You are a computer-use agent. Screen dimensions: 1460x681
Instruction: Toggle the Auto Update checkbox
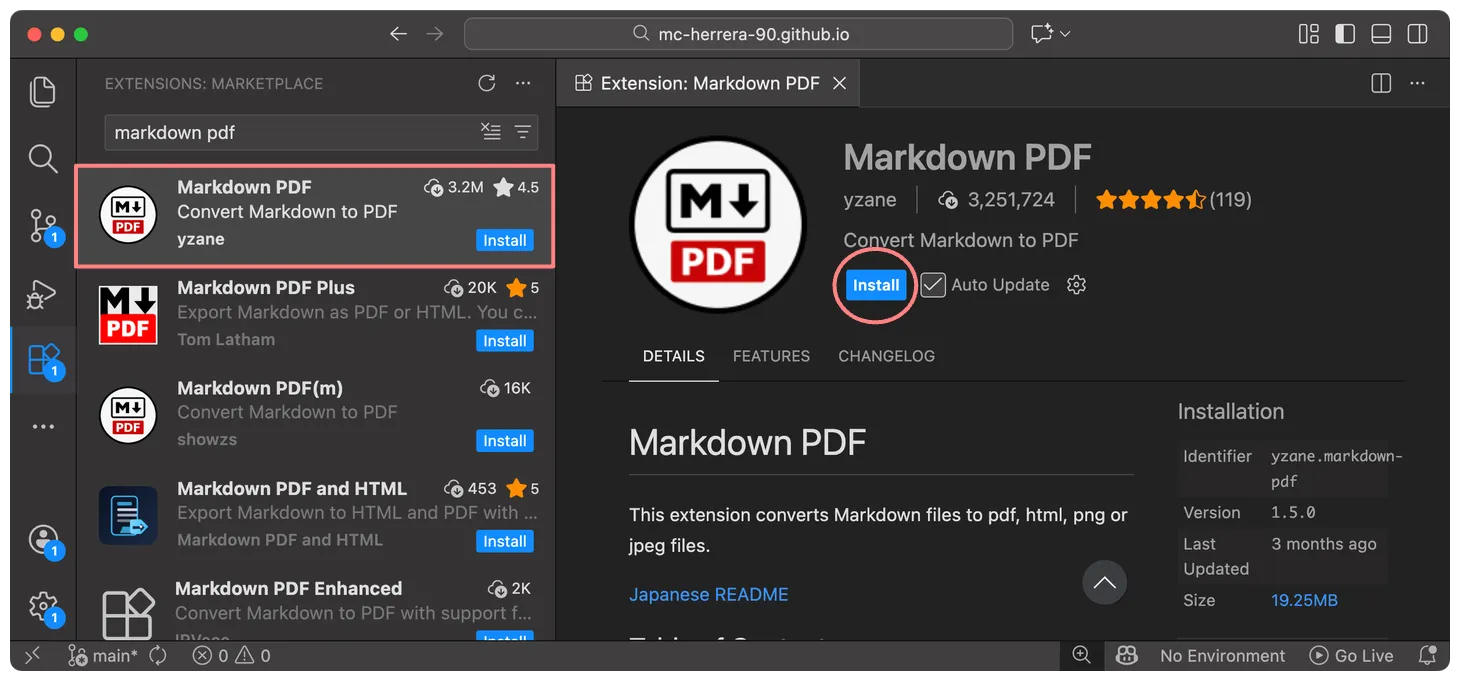(933, 285)
